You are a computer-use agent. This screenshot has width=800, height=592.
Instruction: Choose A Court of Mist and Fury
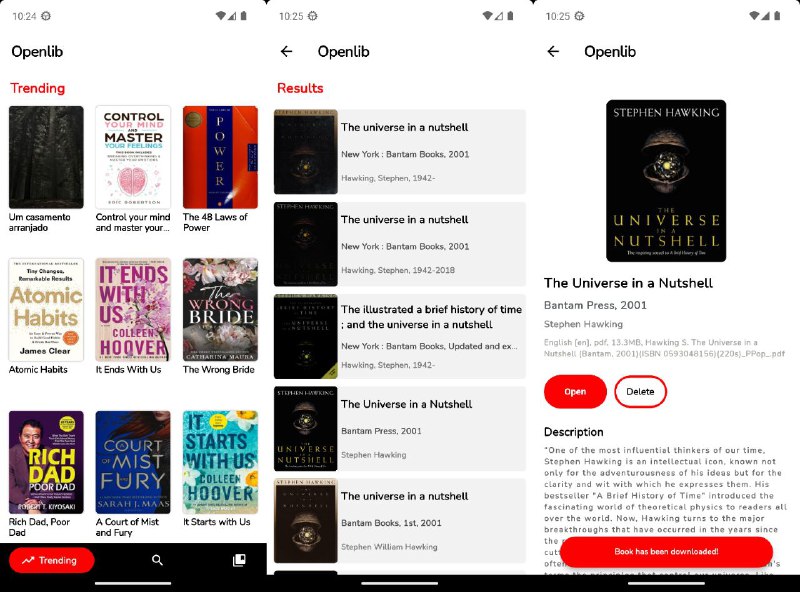click(x=133, y=462)
